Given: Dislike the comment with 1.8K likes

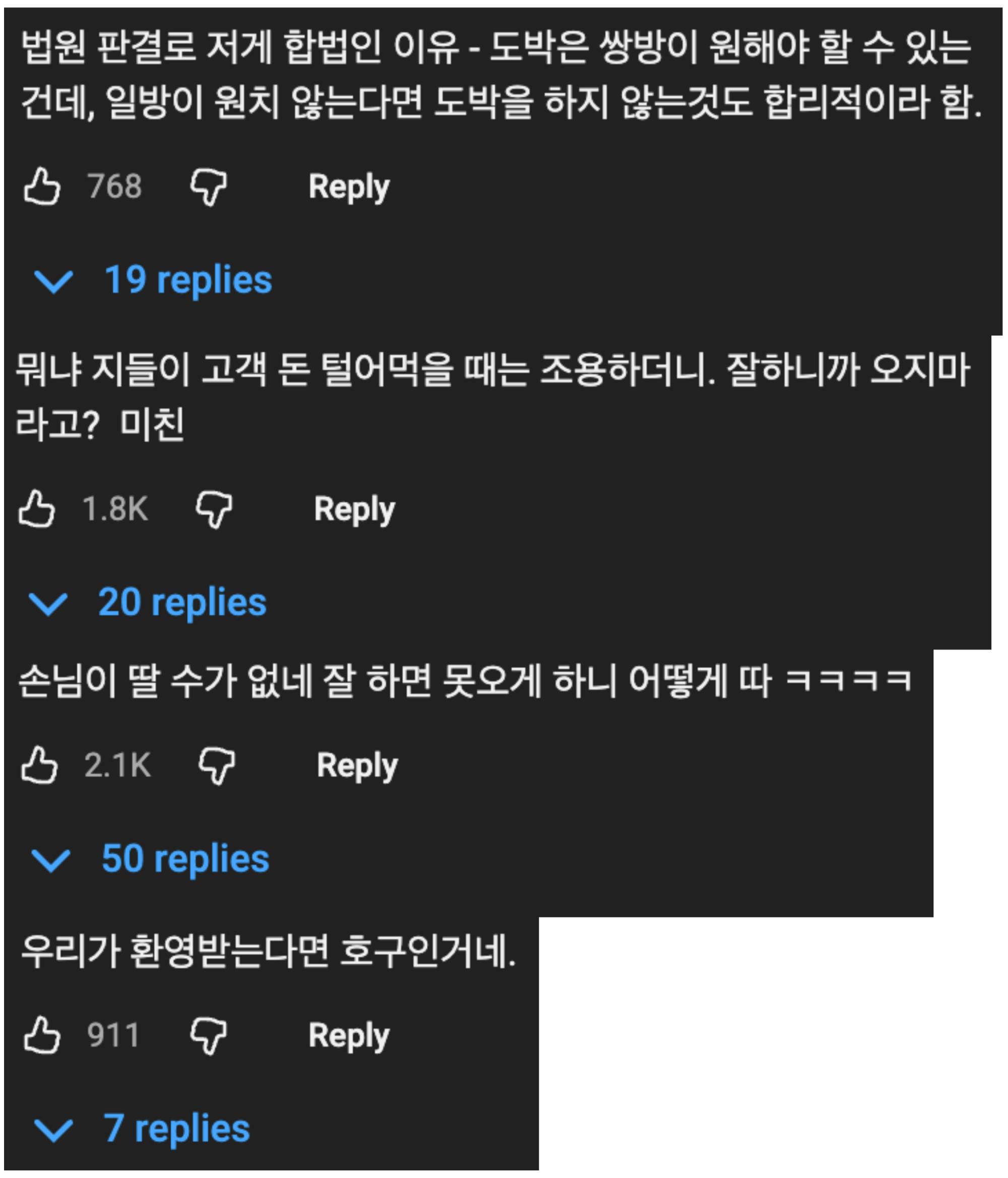Looking at the screenshot, I should (x=213, y=509).
